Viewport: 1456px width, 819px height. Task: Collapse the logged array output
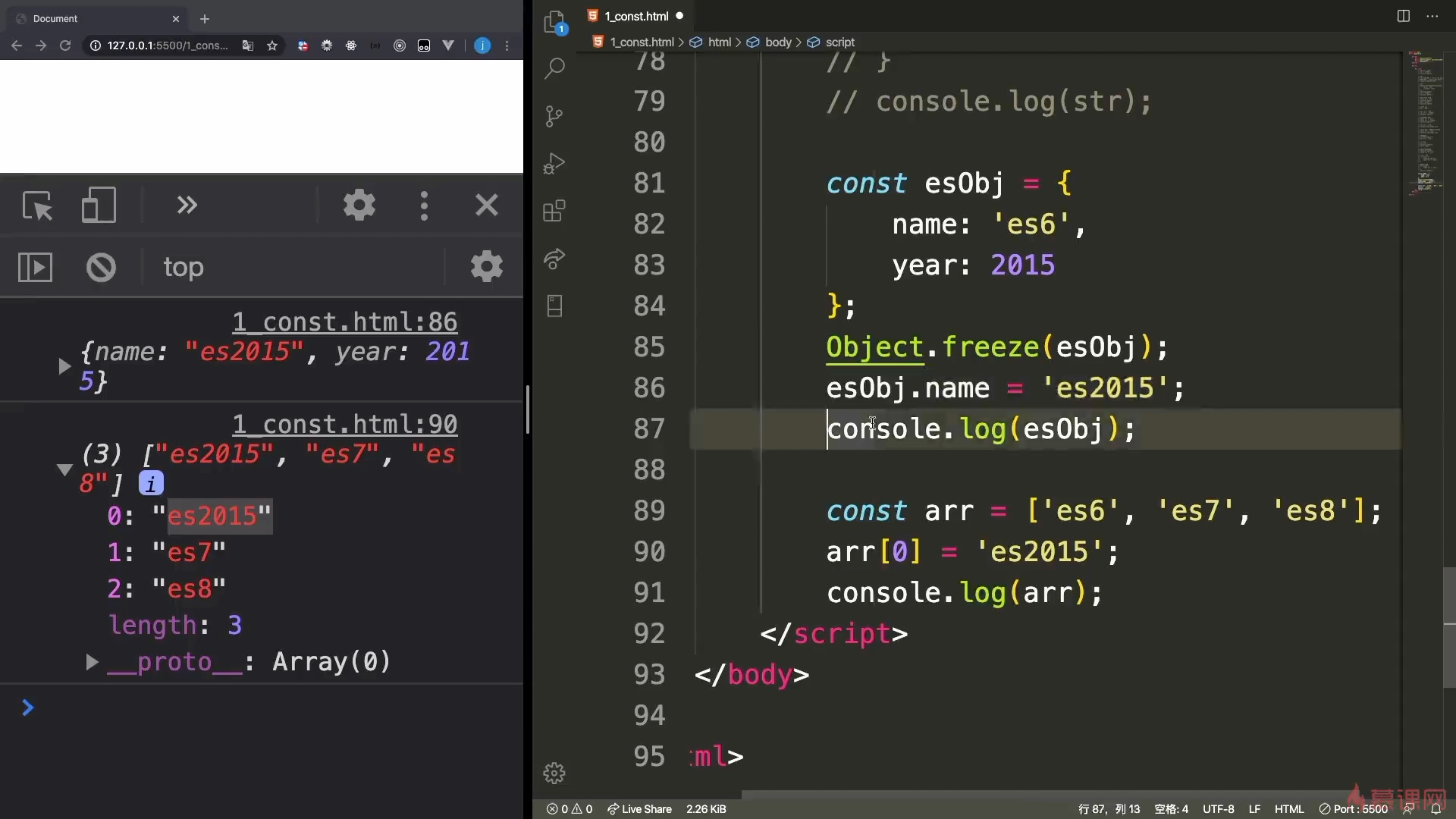(x=64, y=469)
